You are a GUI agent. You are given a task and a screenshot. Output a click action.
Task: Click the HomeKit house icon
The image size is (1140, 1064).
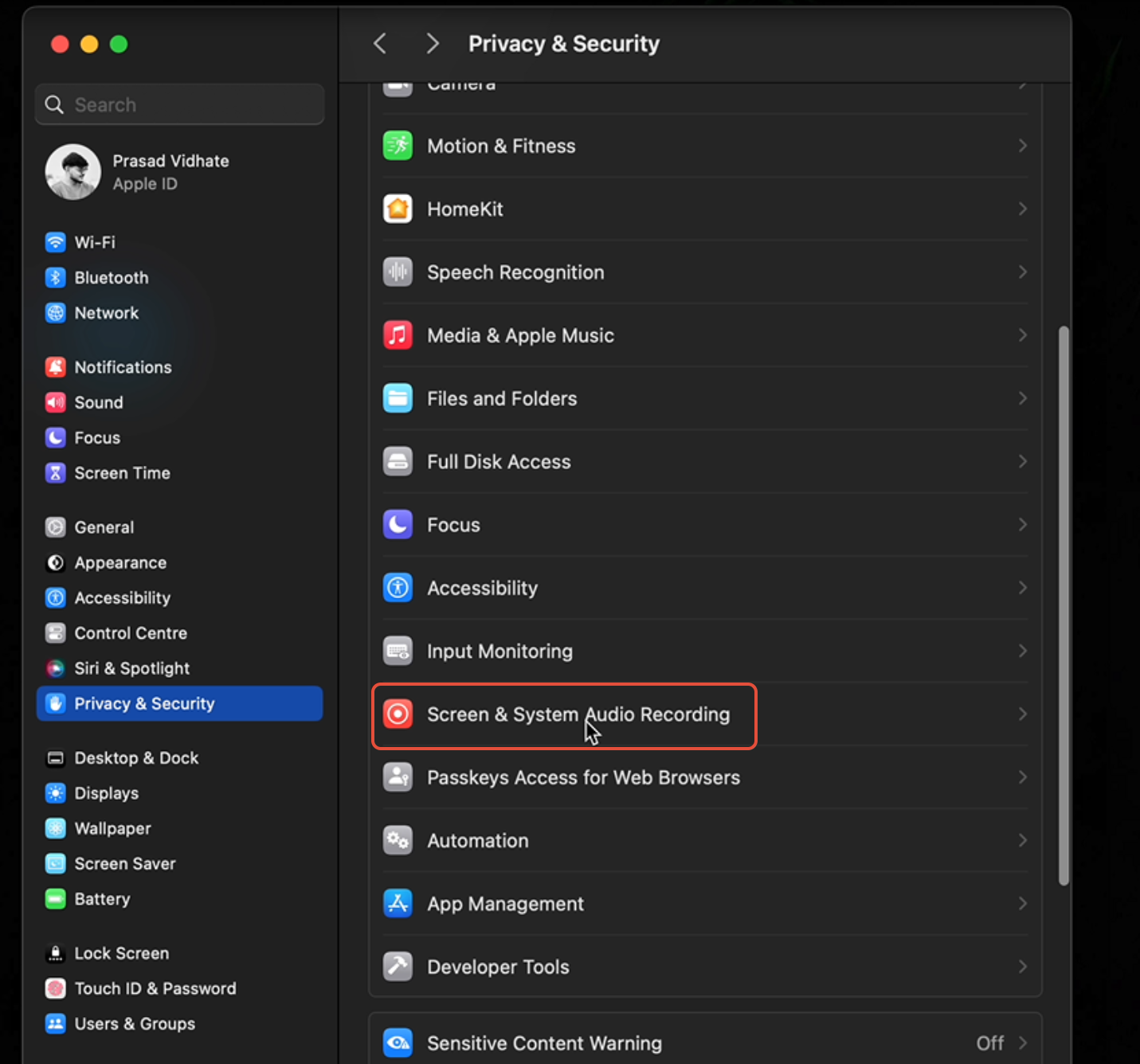click(398, 209)
